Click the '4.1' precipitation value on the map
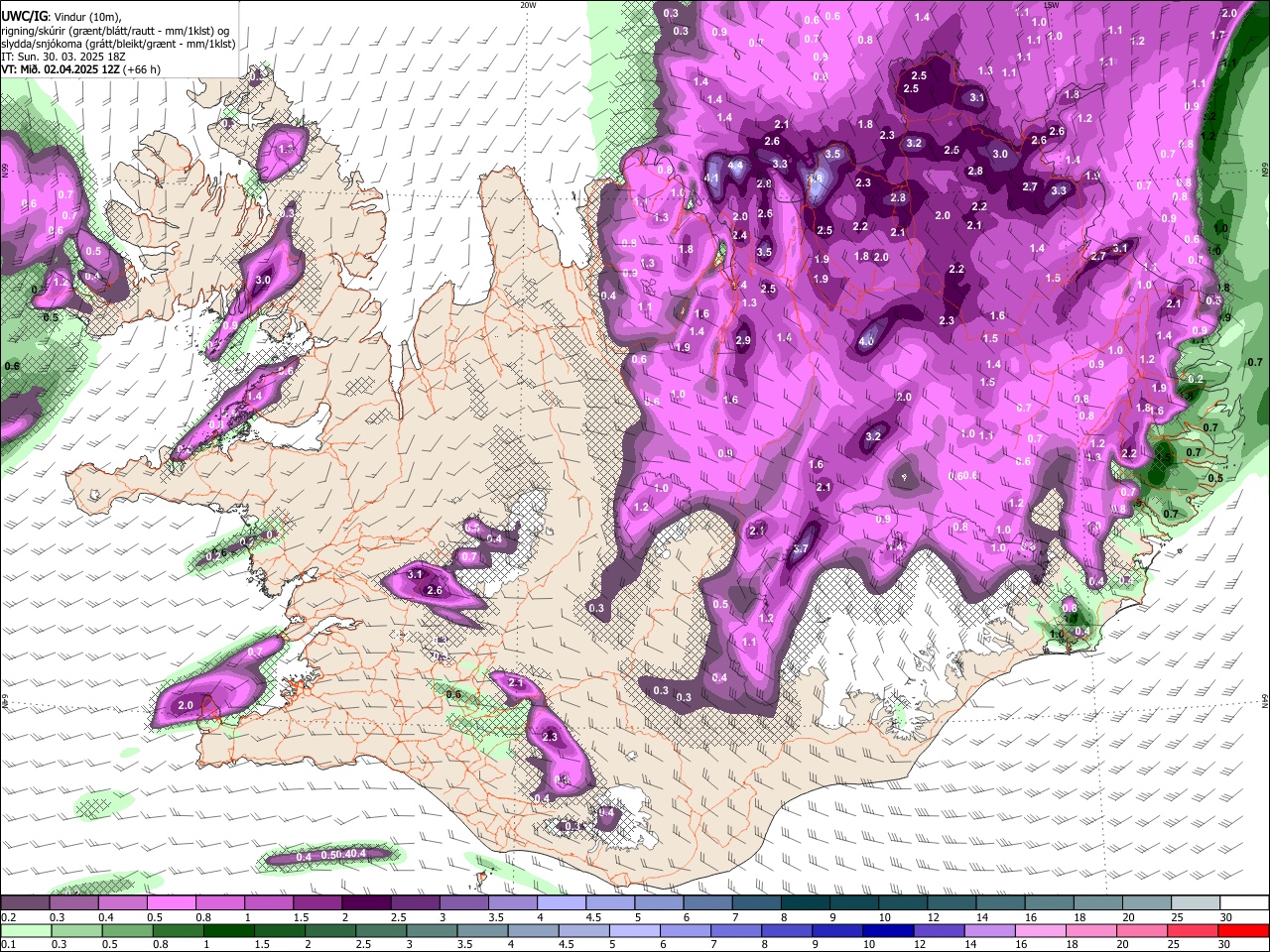The width and height of the screenshot is (1270, 952). 711,178
